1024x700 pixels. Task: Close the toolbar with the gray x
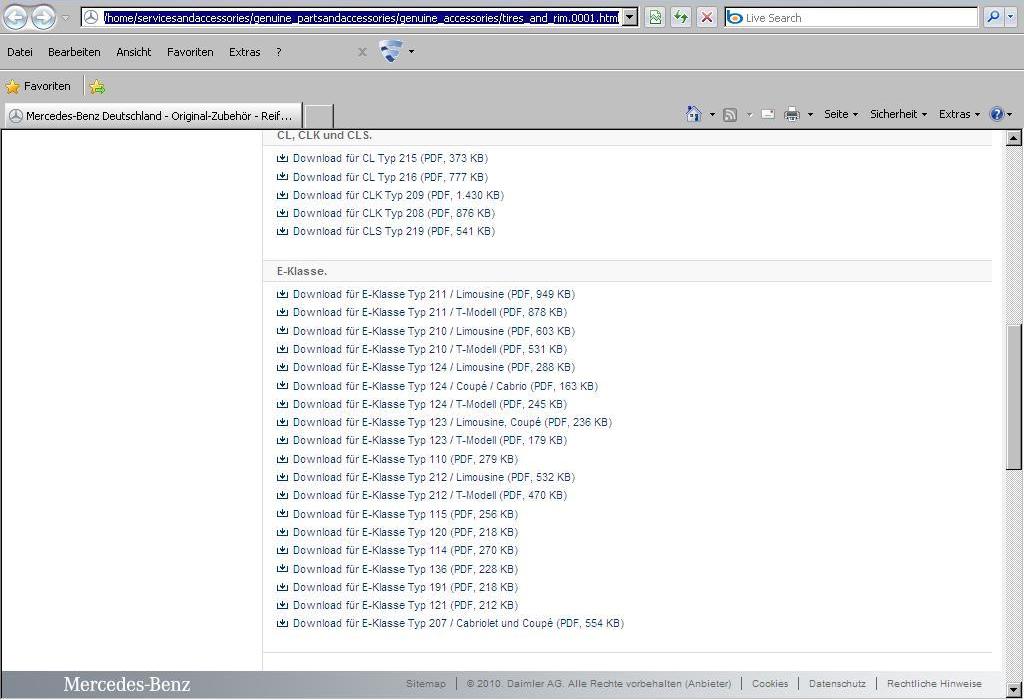[362, 52]
